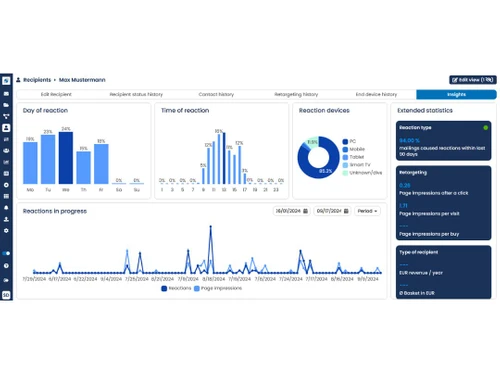Switch to Edit Recipient tab
The width and height of the screenshot is (500, 375).
56,94
